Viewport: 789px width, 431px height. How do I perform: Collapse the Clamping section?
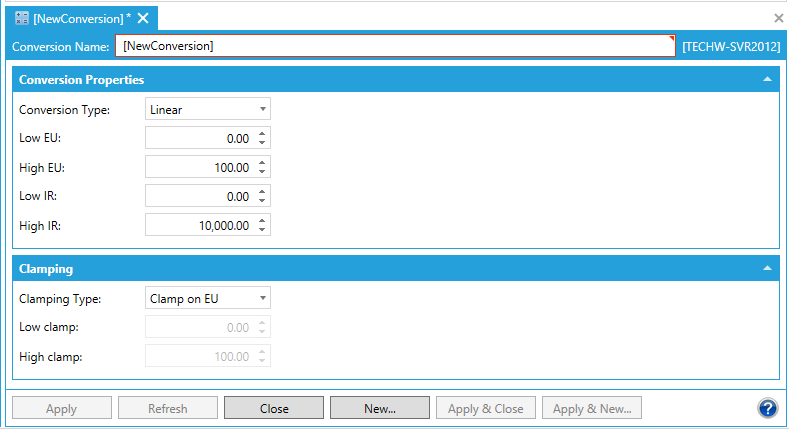767,269
